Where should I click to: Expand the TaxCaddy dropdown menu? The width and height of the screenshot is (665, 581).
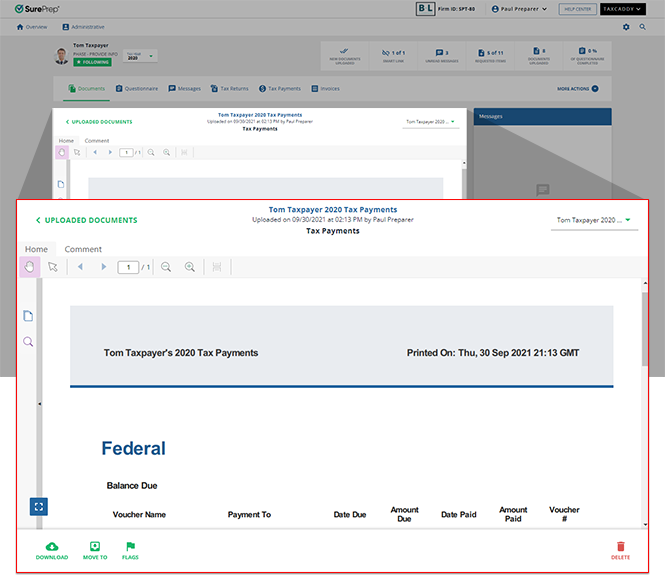pyautogui.click(x=629, y=9)
